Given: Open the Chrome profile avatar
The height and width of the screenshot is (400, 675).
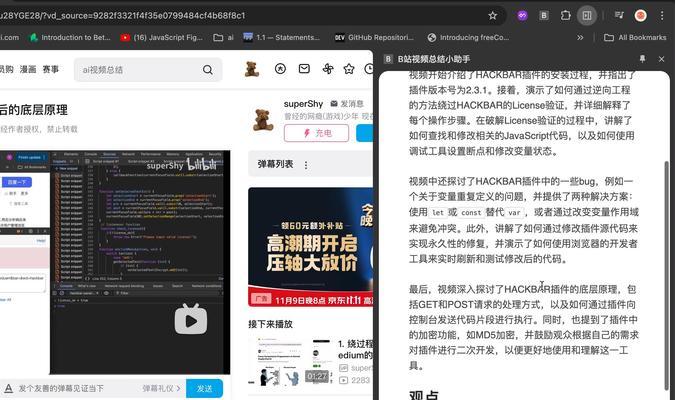Looking at the screenshot, I should click(641, 16).
